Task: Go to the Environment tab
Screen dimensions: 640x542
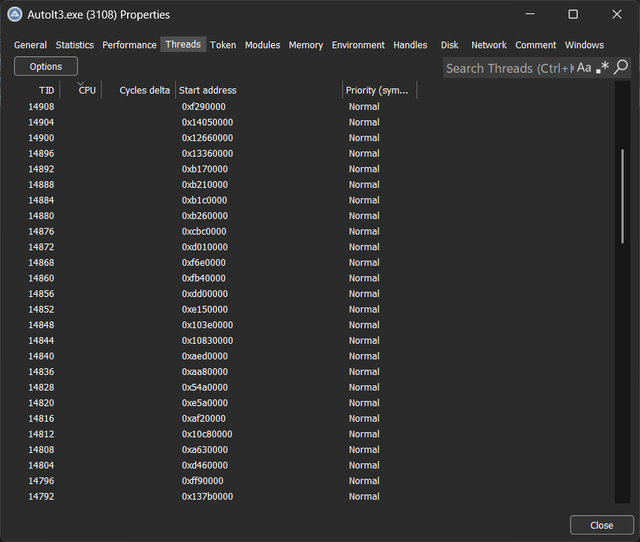Action: pos(358,45)
